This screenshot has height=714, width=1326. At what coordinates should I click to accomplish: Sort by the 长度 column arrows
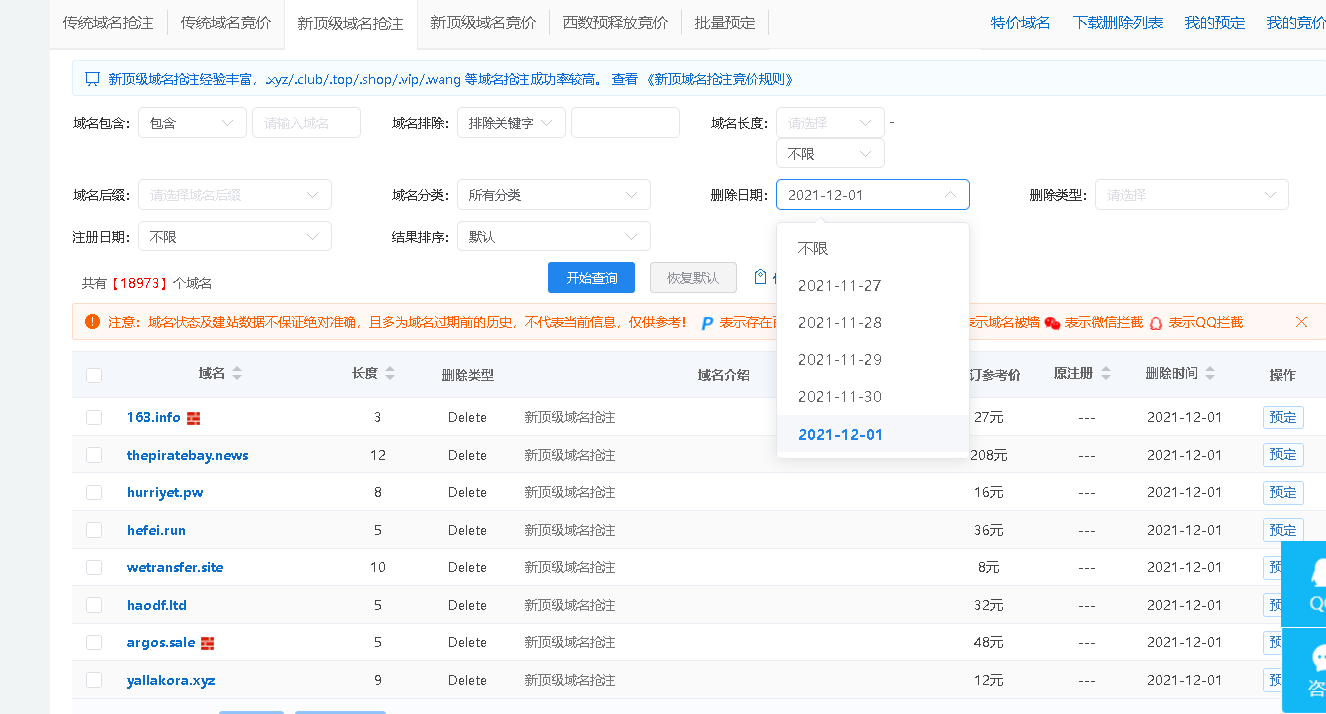pyautogui.click(x=390, y=374)
